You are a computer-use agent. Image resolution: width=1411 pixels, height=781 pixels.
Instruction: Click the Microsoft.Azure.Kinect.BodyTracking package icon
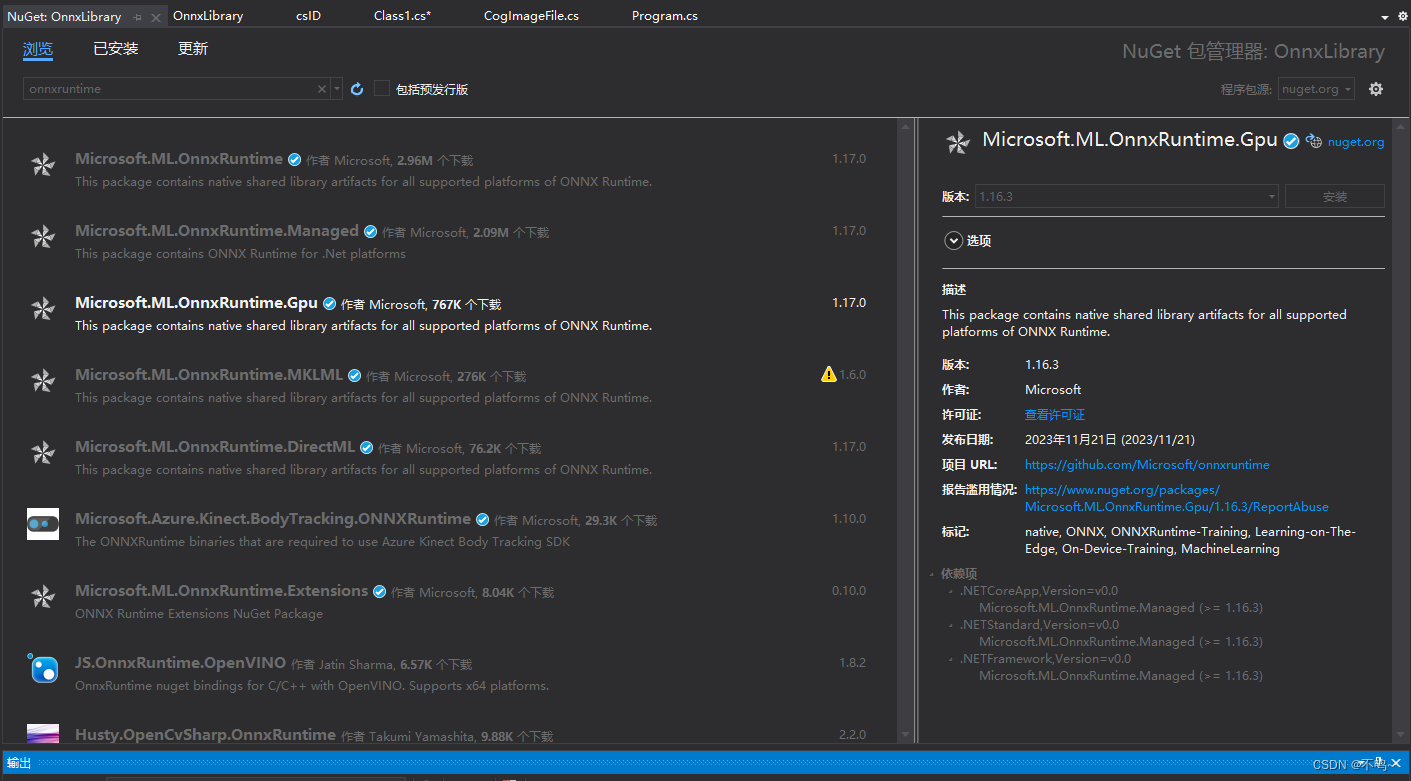pyautogui.click(x=42, y=523)
